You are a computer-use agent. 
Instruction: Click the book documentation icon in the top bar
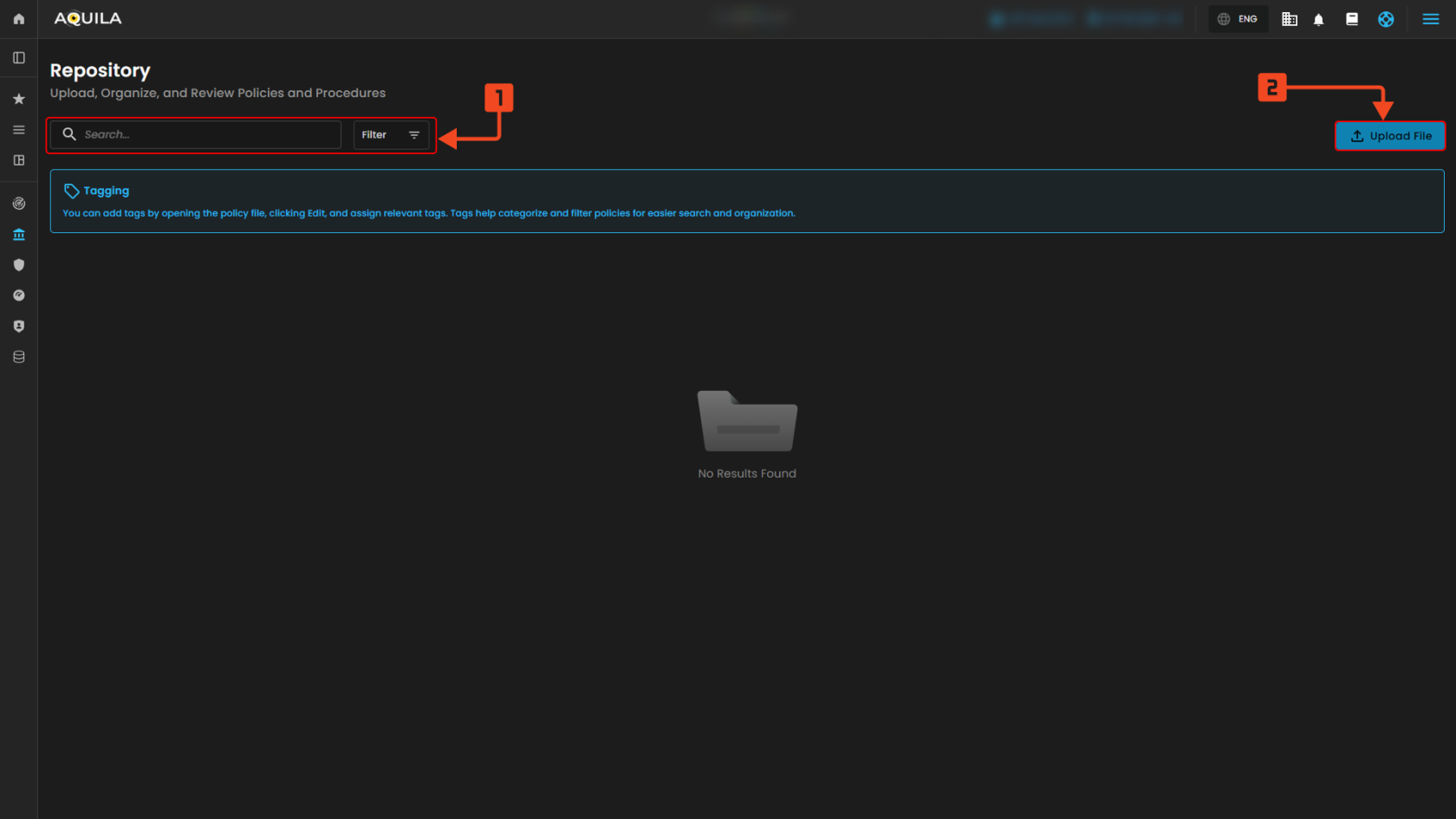[x=1351, y=18]
